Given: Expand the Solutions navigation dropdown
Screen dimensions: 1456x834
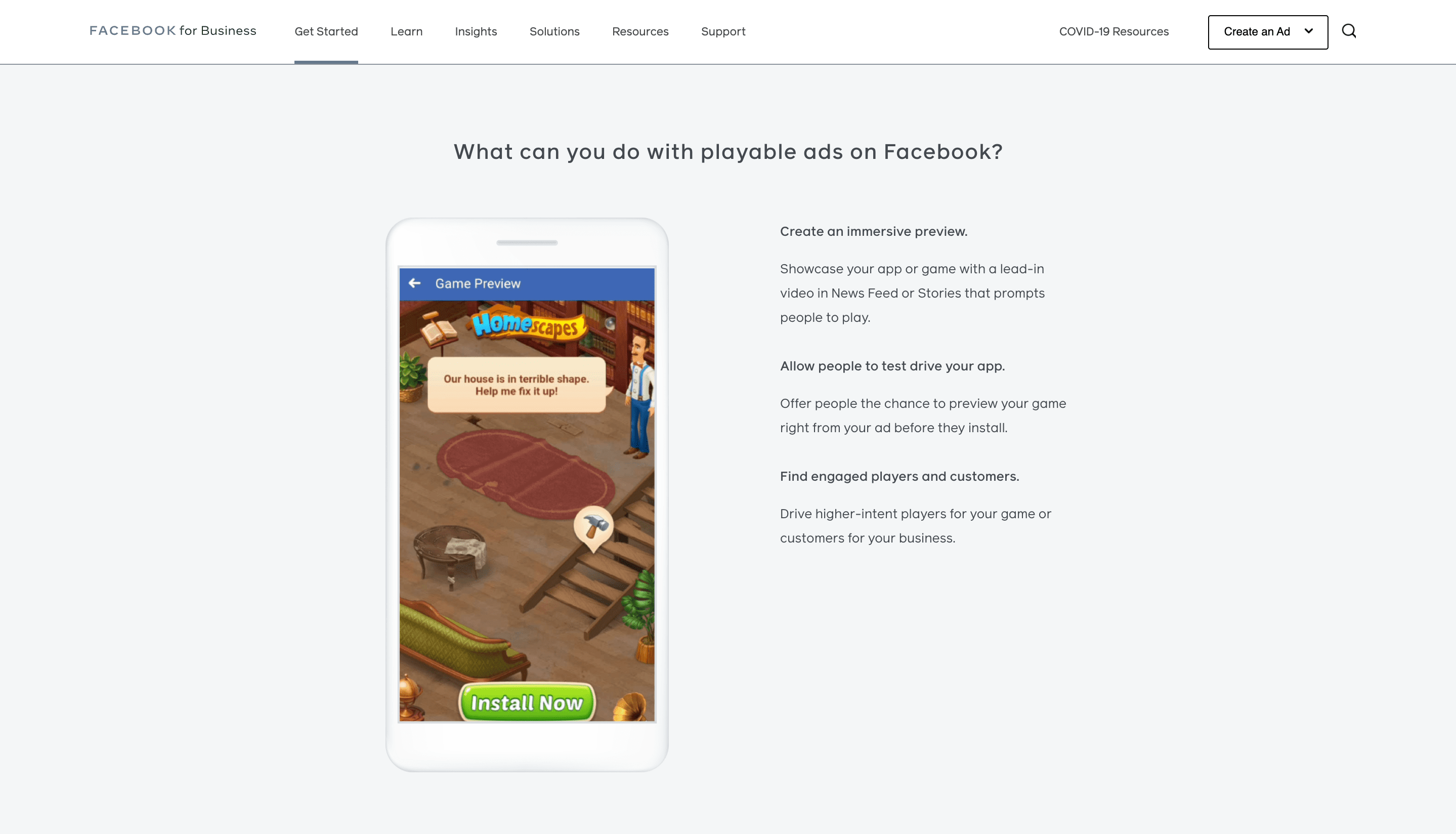Looking at the screenshot, I should pyautogui.click(x=555, y=32).
